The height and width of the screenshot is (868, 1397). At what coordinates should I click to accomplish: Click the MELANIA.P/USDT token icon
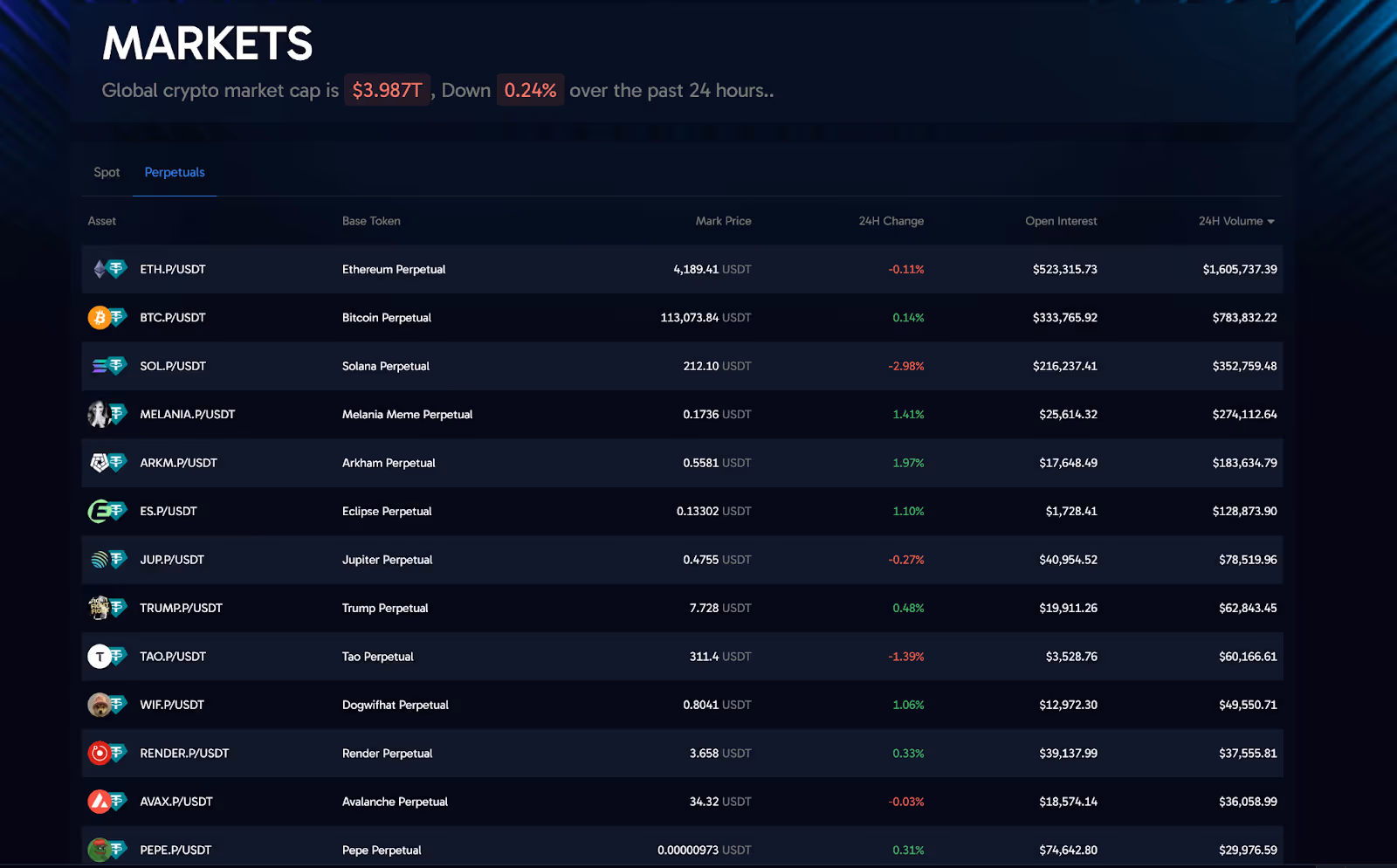(108, 414)
